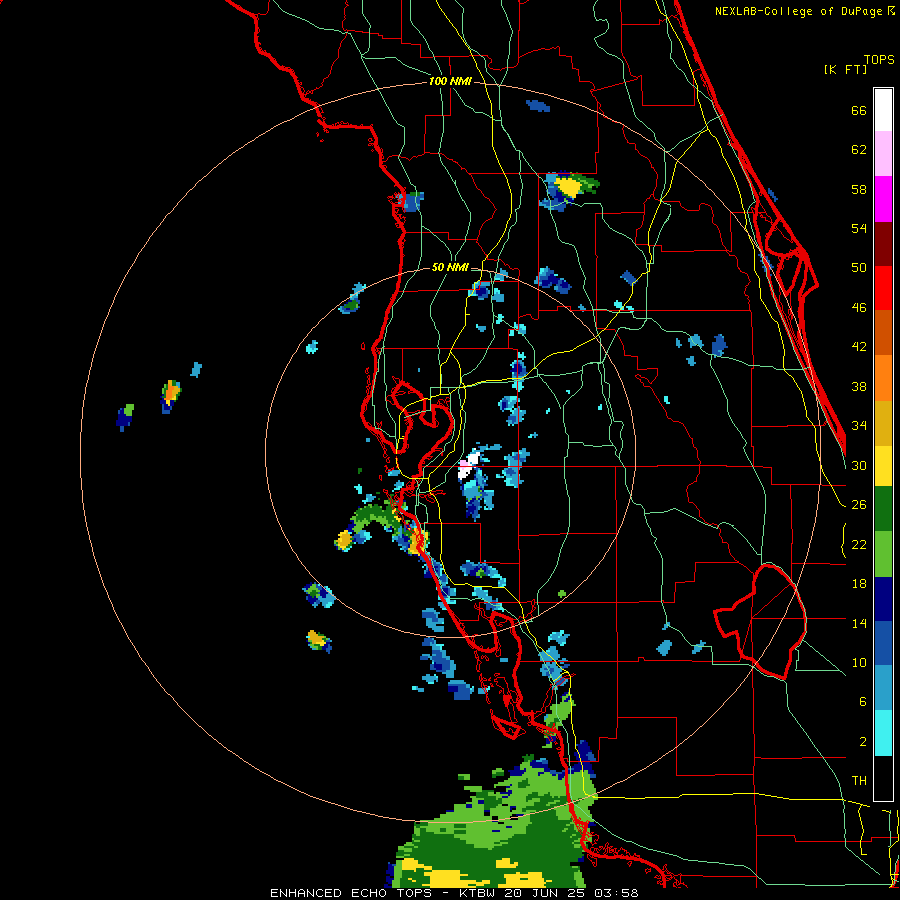The width and height of the screenshot is (900, 900).
Task: Click legend value '18'
Action: [x=859, y=584]
